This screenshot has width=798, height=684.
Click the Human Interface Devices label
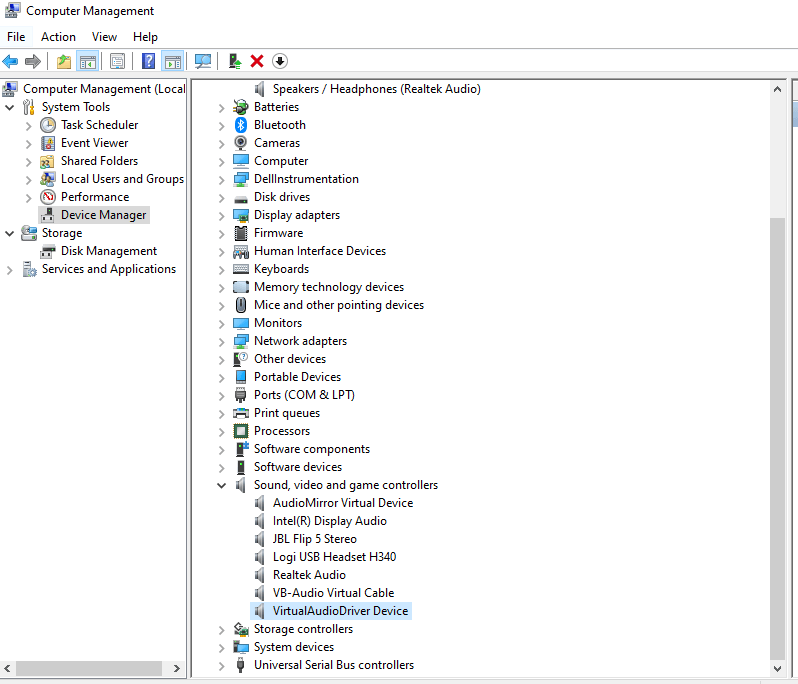(x=320, y=251)
